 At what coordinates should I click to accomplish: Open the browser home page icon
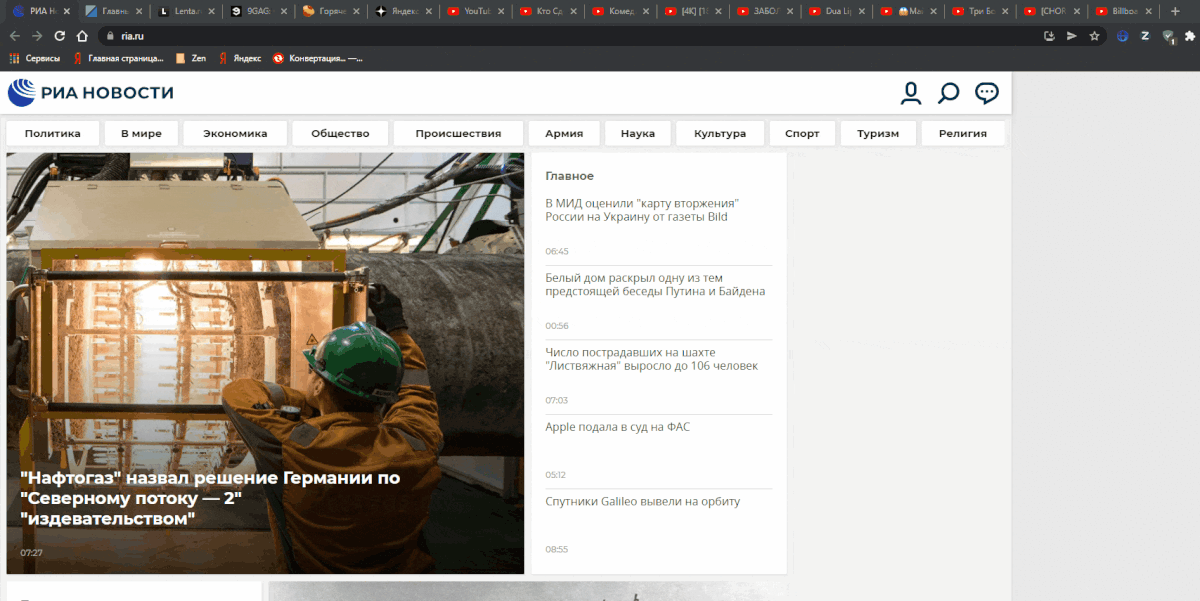[x=83, y=35]
